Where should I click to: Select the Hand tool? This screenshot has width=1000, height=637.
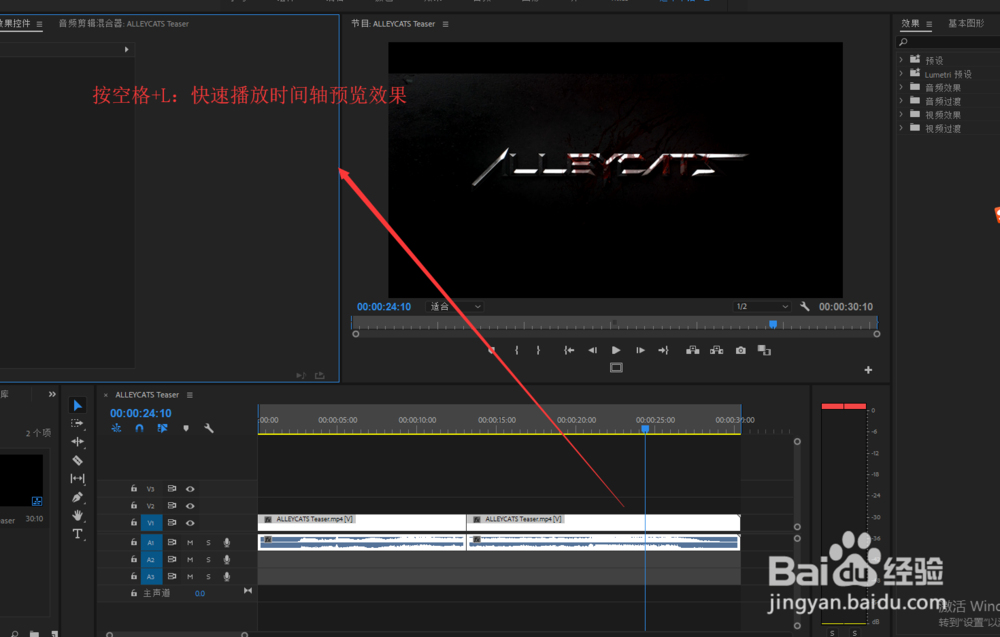point(77,515)
